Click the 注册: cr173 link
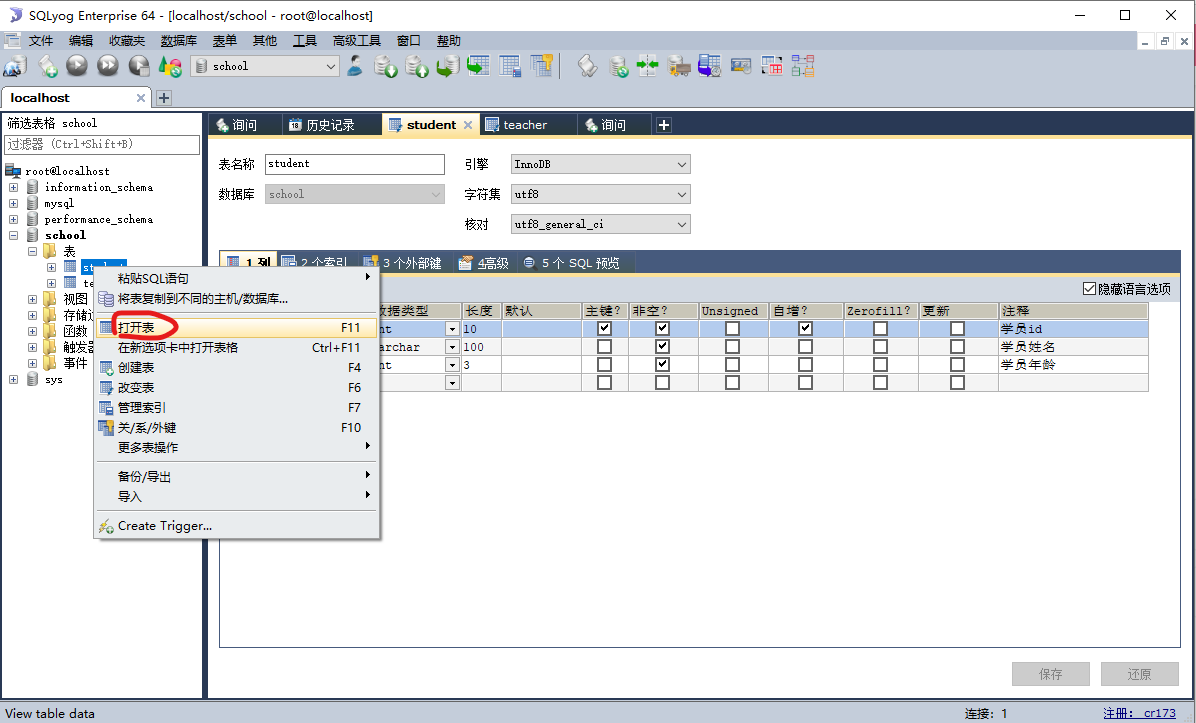The height and width of the screenshot is (723, 1196). [1140, 713]
